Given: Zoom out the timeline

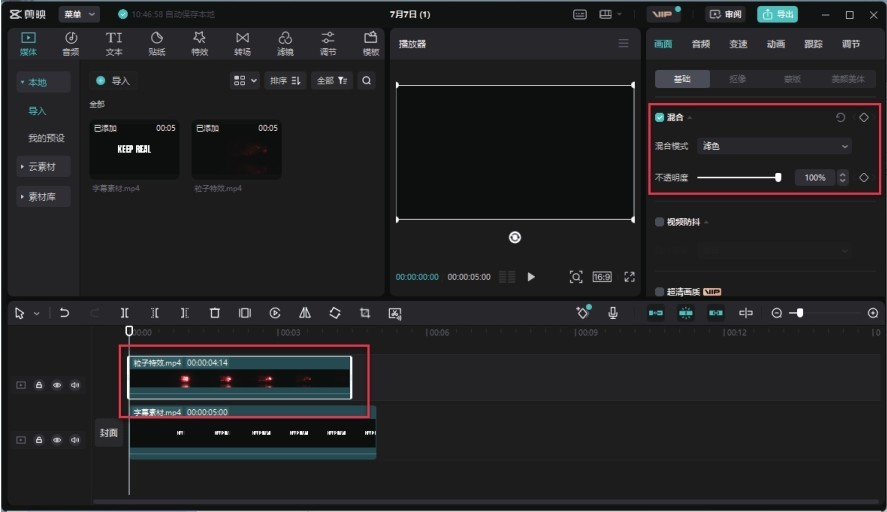Looking at the screenshot, I should pyautogui.click(x=777, y=313).
